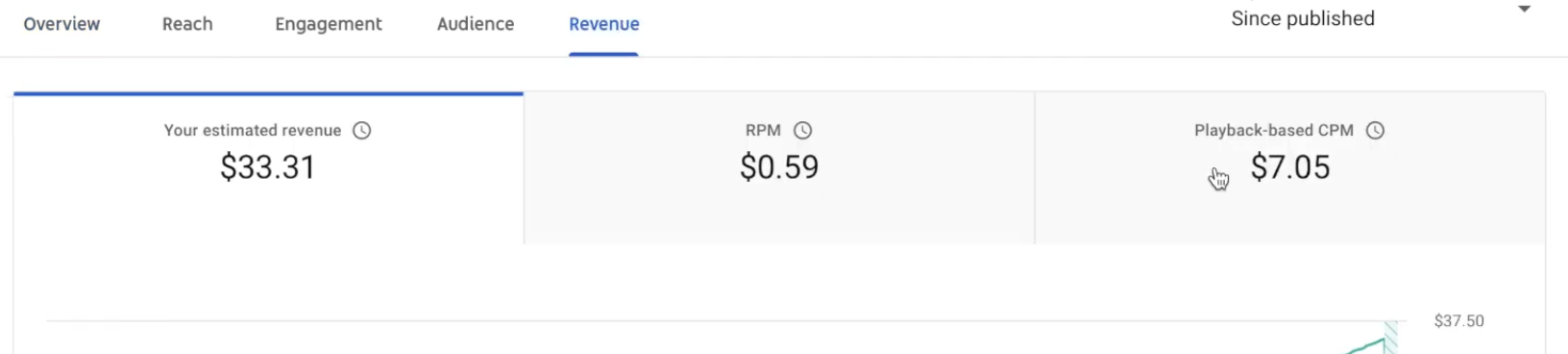1568x354 pixels.
Task: Click the $37.50 chart axis label
Action: point(1459,321)
